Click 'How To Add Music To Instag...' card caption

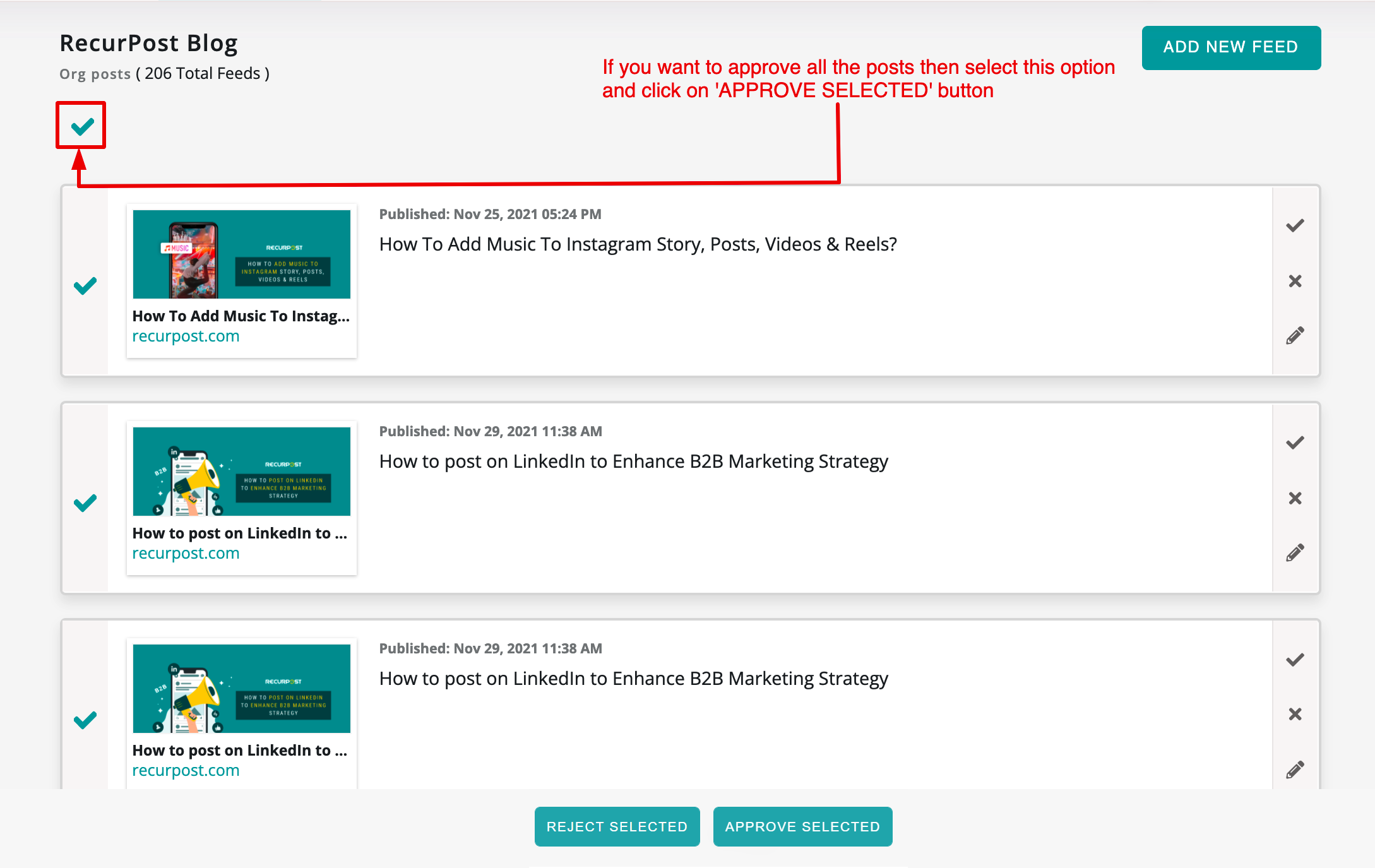tap(241, 316)
